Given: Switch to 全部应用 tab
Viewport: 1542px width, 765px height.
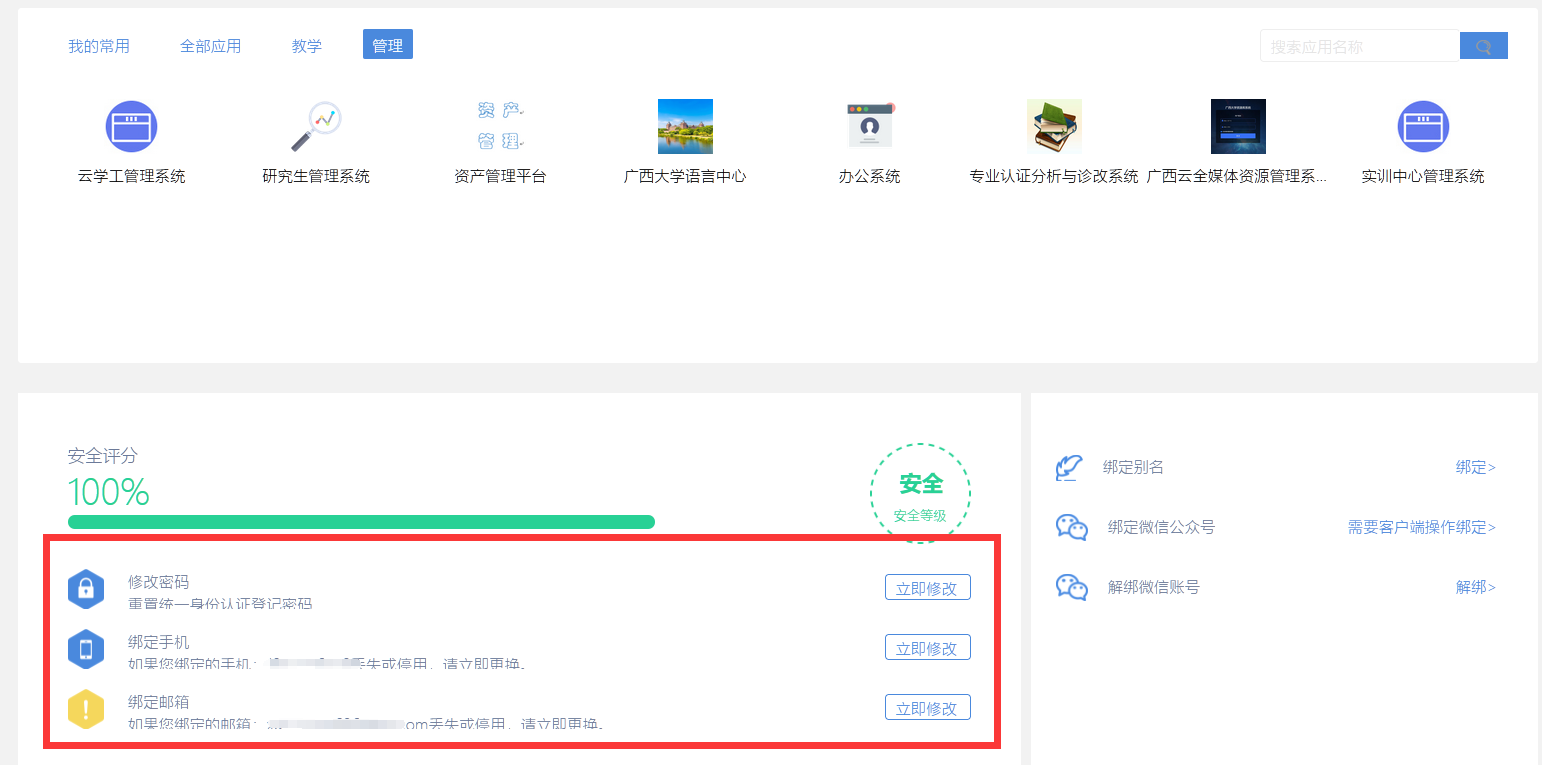Looking at the screenshot, I should click(x=210, y=46).
